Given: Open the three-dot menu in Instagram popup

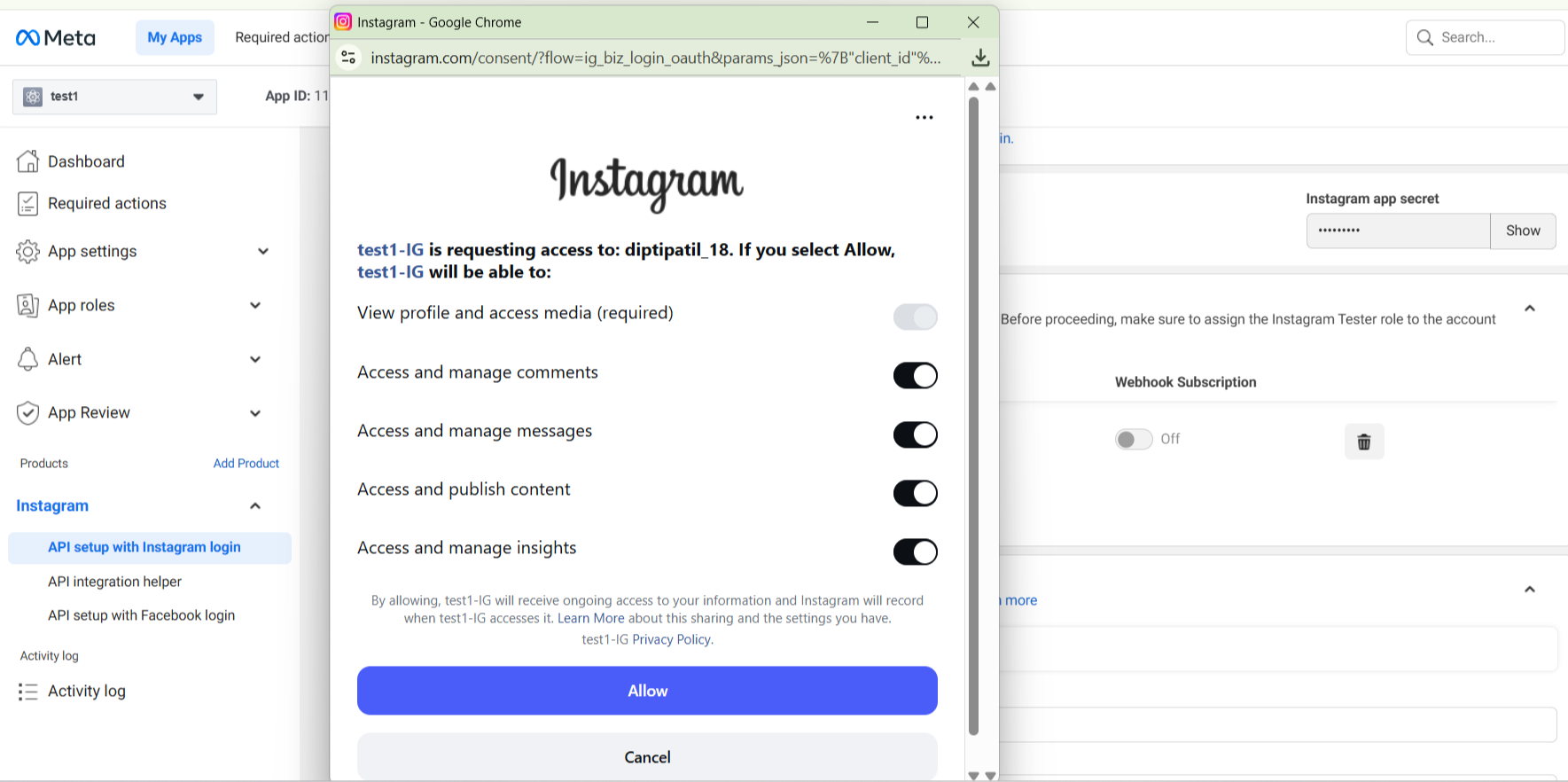Looking at the screenshot, I should [x=924, y=117].
